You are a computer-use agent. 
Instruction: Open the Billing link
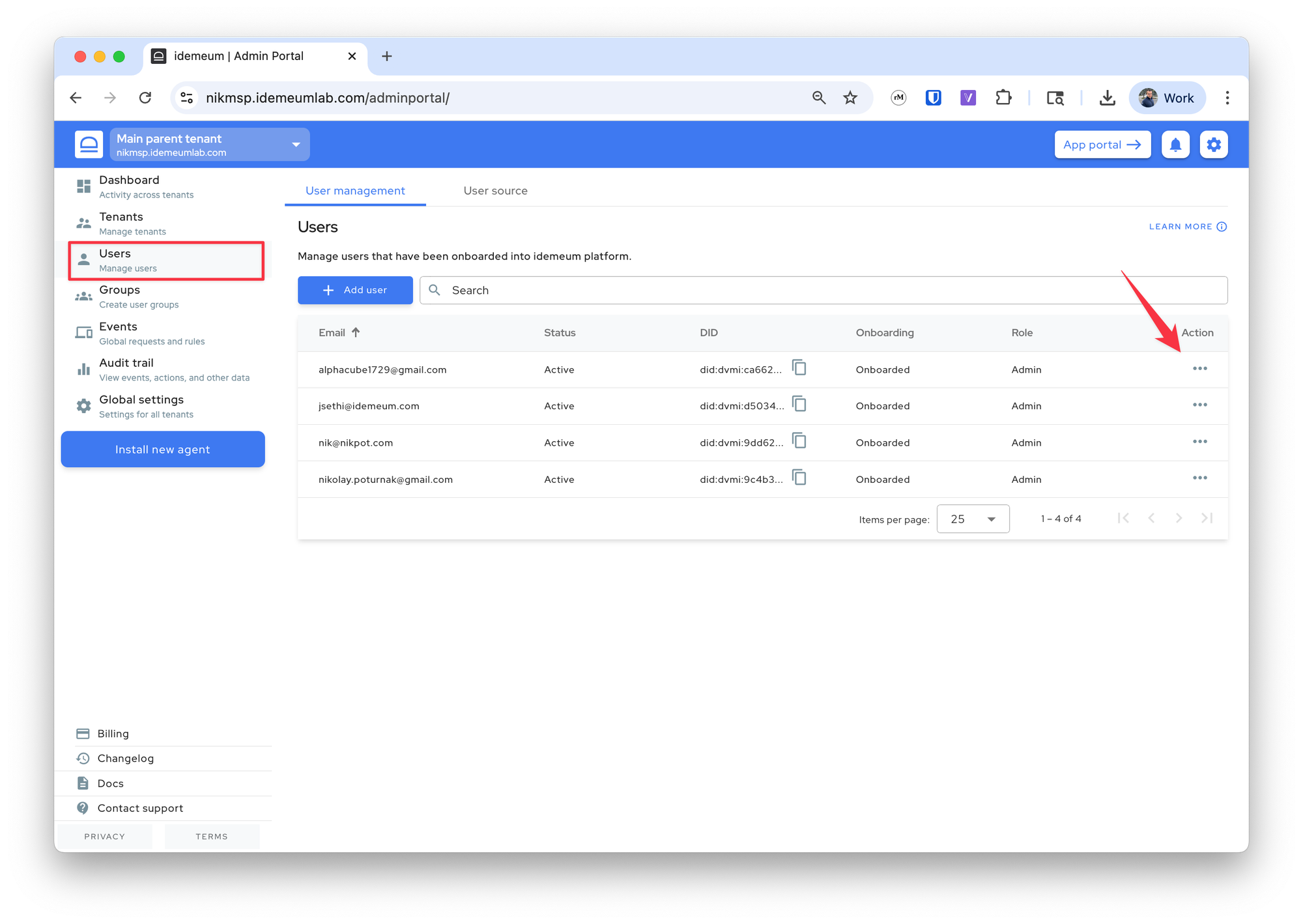click(112, 734)
